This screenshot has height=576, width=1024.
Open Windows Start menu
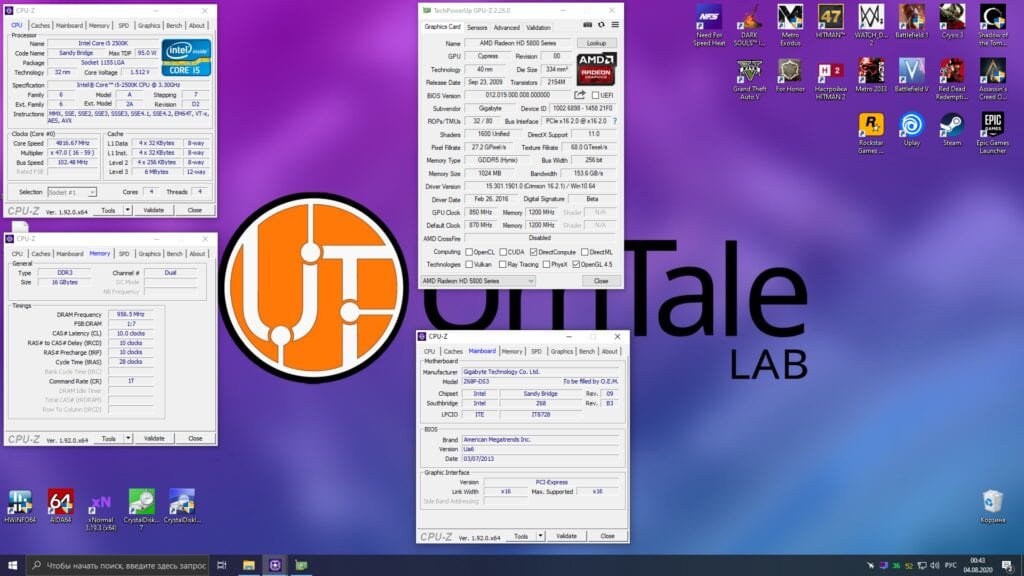(12, 566)
